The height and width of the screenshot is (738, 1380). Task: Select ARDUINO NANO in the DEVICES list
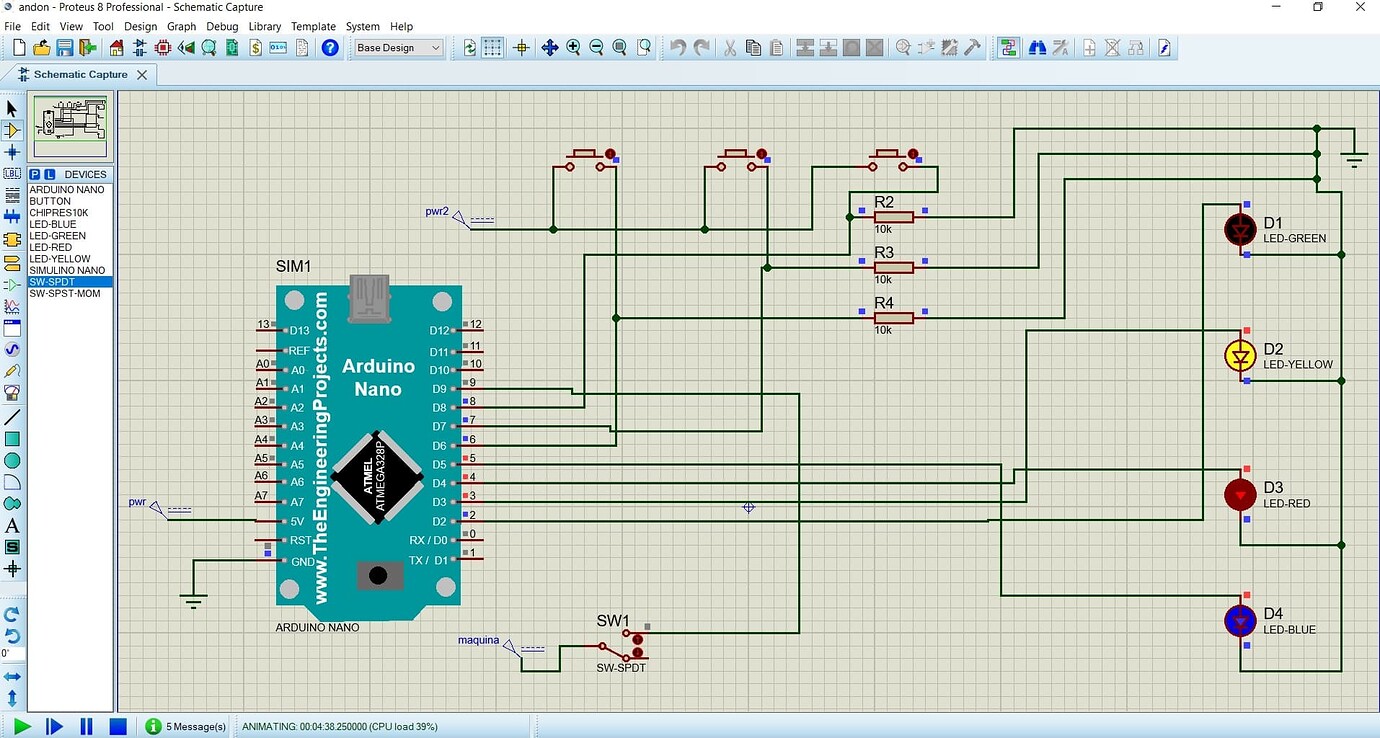pos(67,189)
